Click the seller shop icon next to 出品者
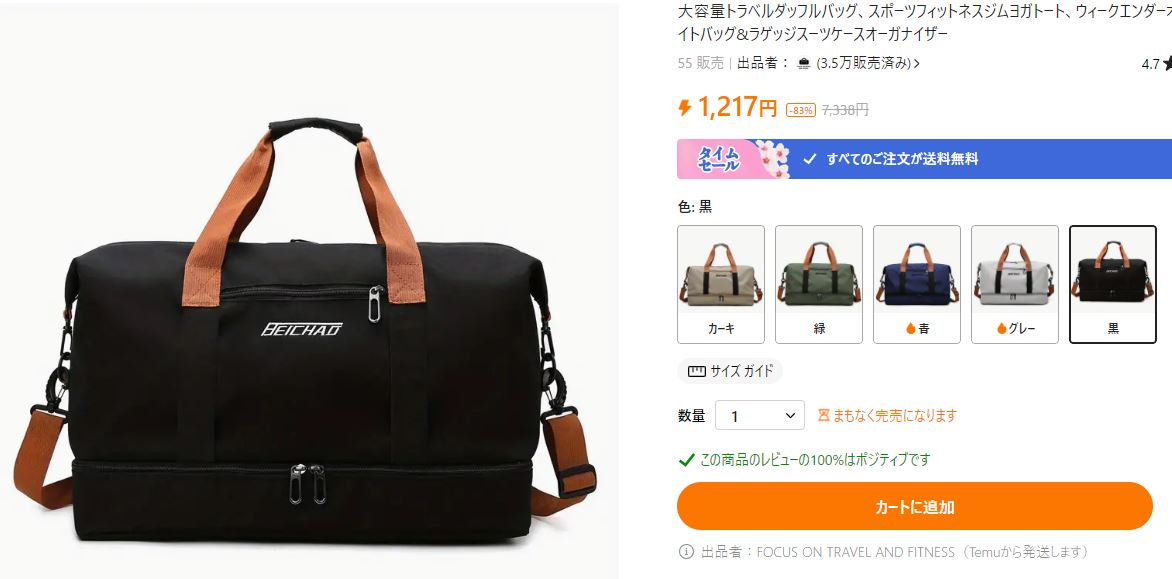 pyautogui.click(x=804, y=64)
